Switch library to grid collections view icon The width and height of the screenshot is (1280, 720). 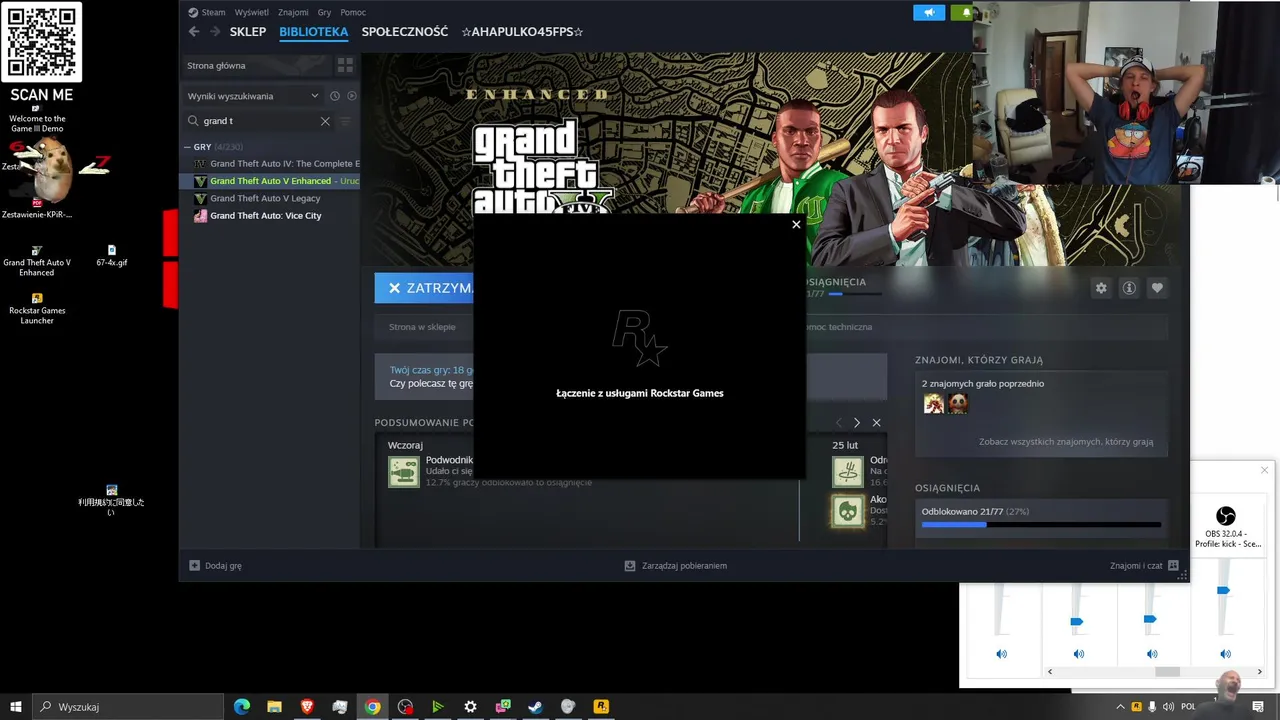345,65
